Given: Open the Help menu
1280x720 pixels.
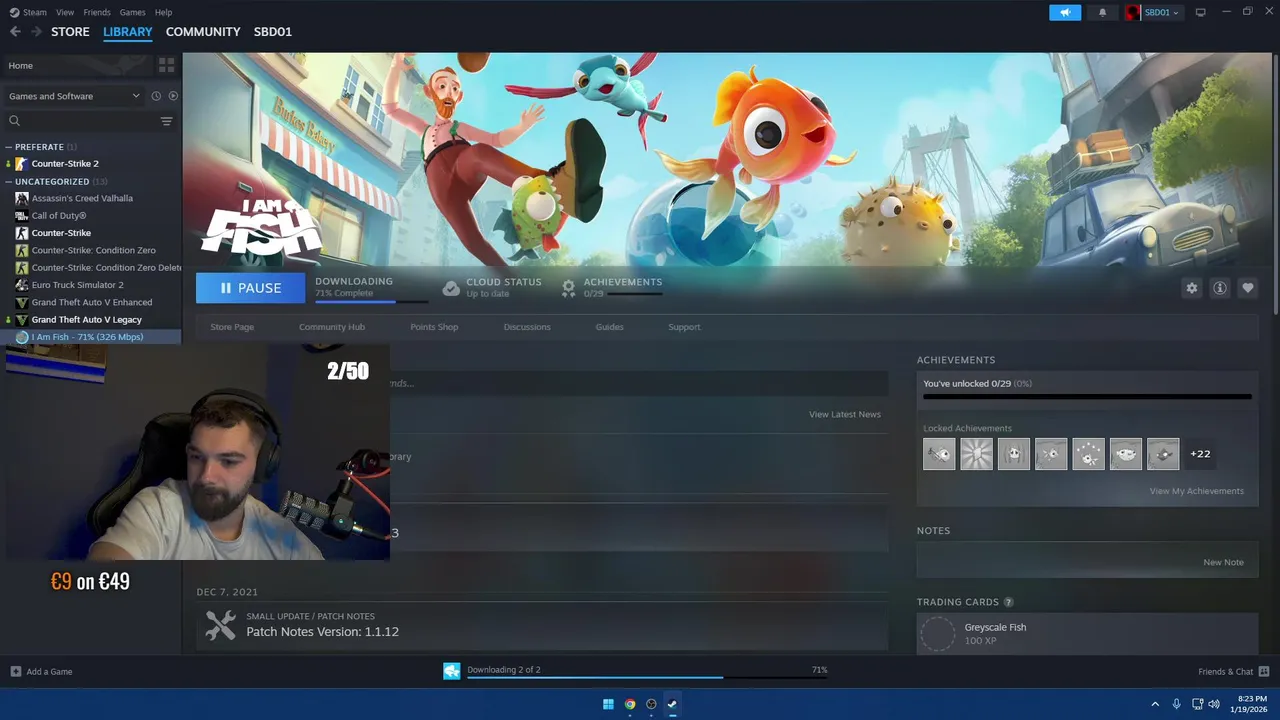Looking at the screenshot, I should 163,12.
